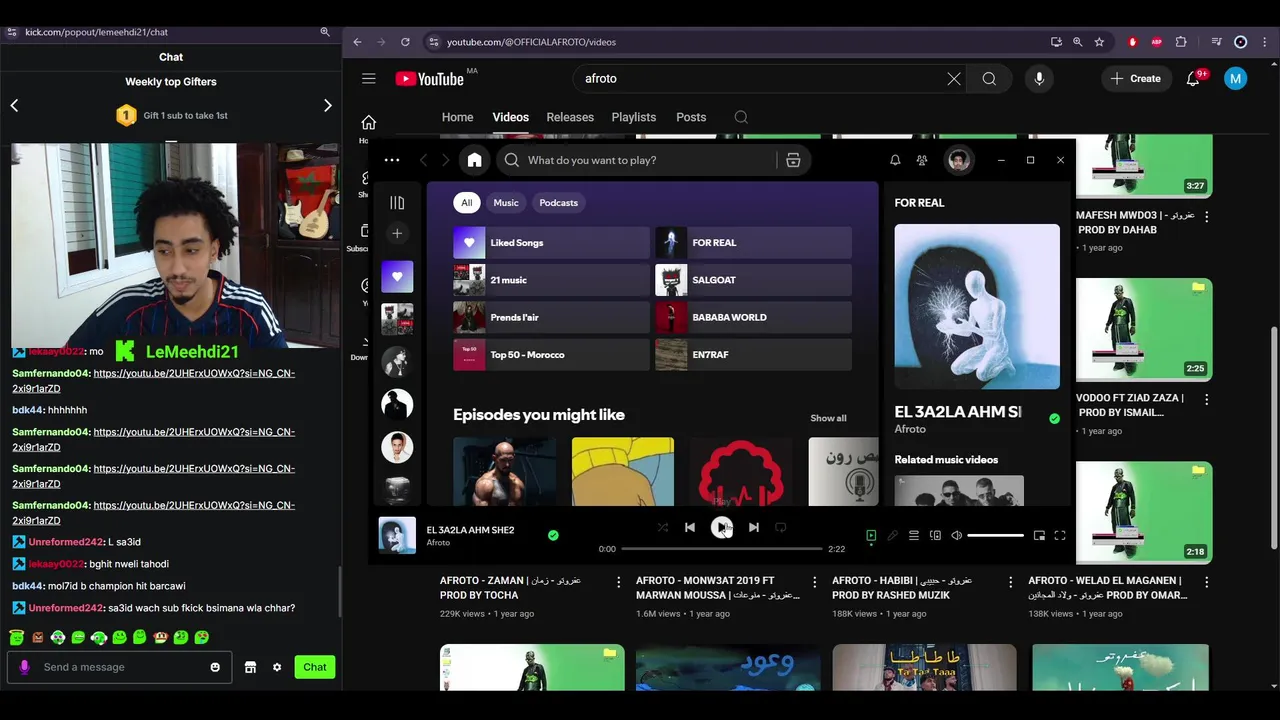1280x720 pixels.
Task: Open options for MAFESH MWDO3 video
Action: point(1206,216)
